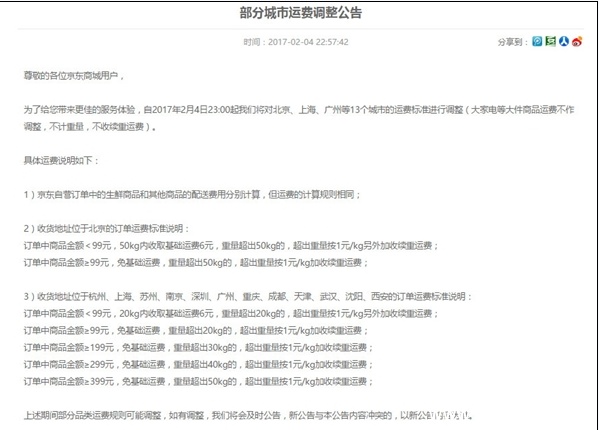This screenshot has height=430, width=599.
Task: Click the line 具体运费说明如下
Action: pos(61,161)
